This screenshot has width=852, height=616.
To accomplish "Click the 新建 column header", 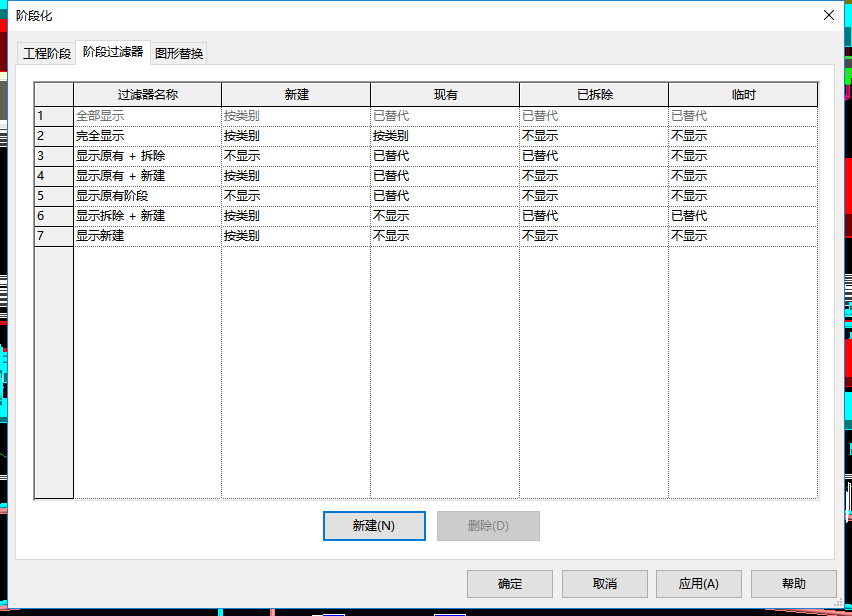I will pos(296,95).
